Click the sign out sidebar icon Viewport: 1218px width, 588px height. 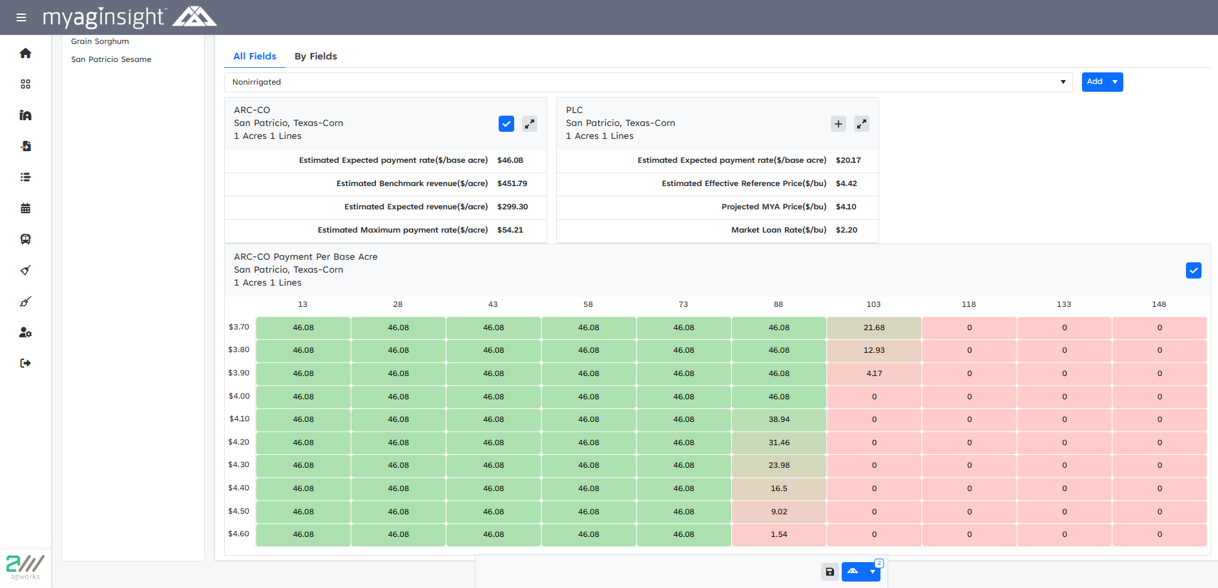pos(25,363)
